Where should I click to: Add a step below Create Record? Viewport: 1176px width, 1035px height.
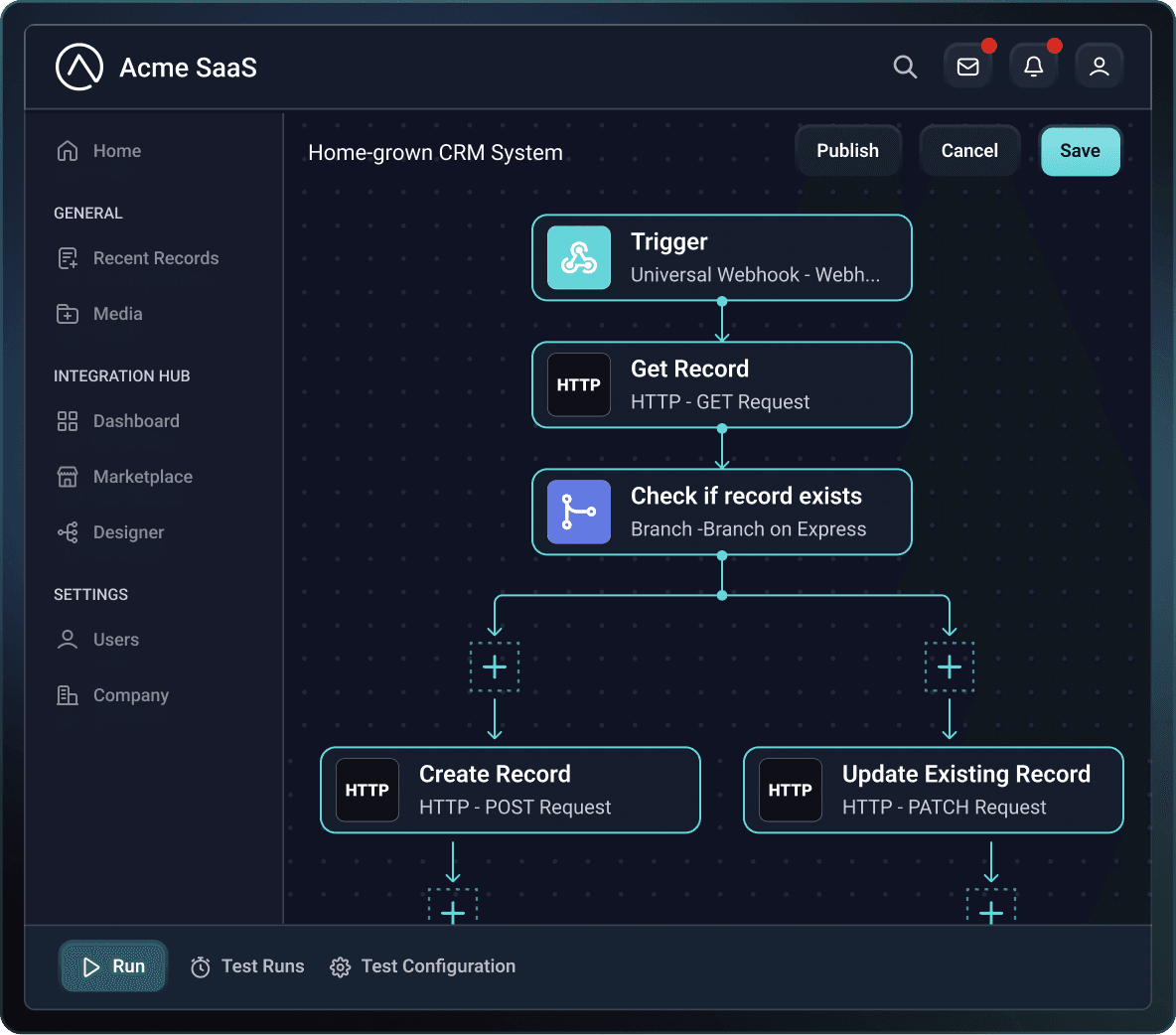[x=452, y=908]
